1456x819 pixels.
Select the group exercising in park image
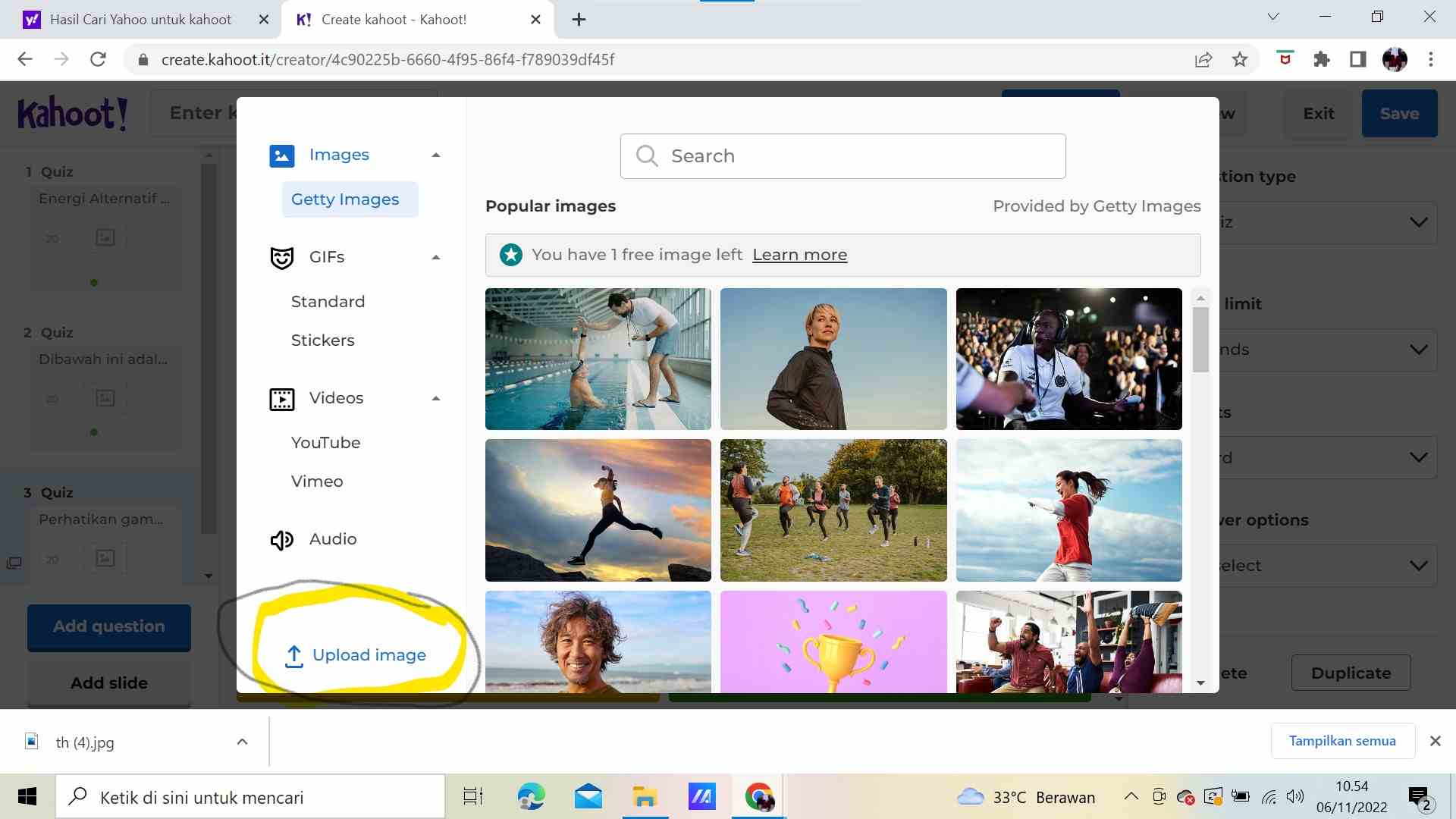pyautogui.click(x=833, y=510)
